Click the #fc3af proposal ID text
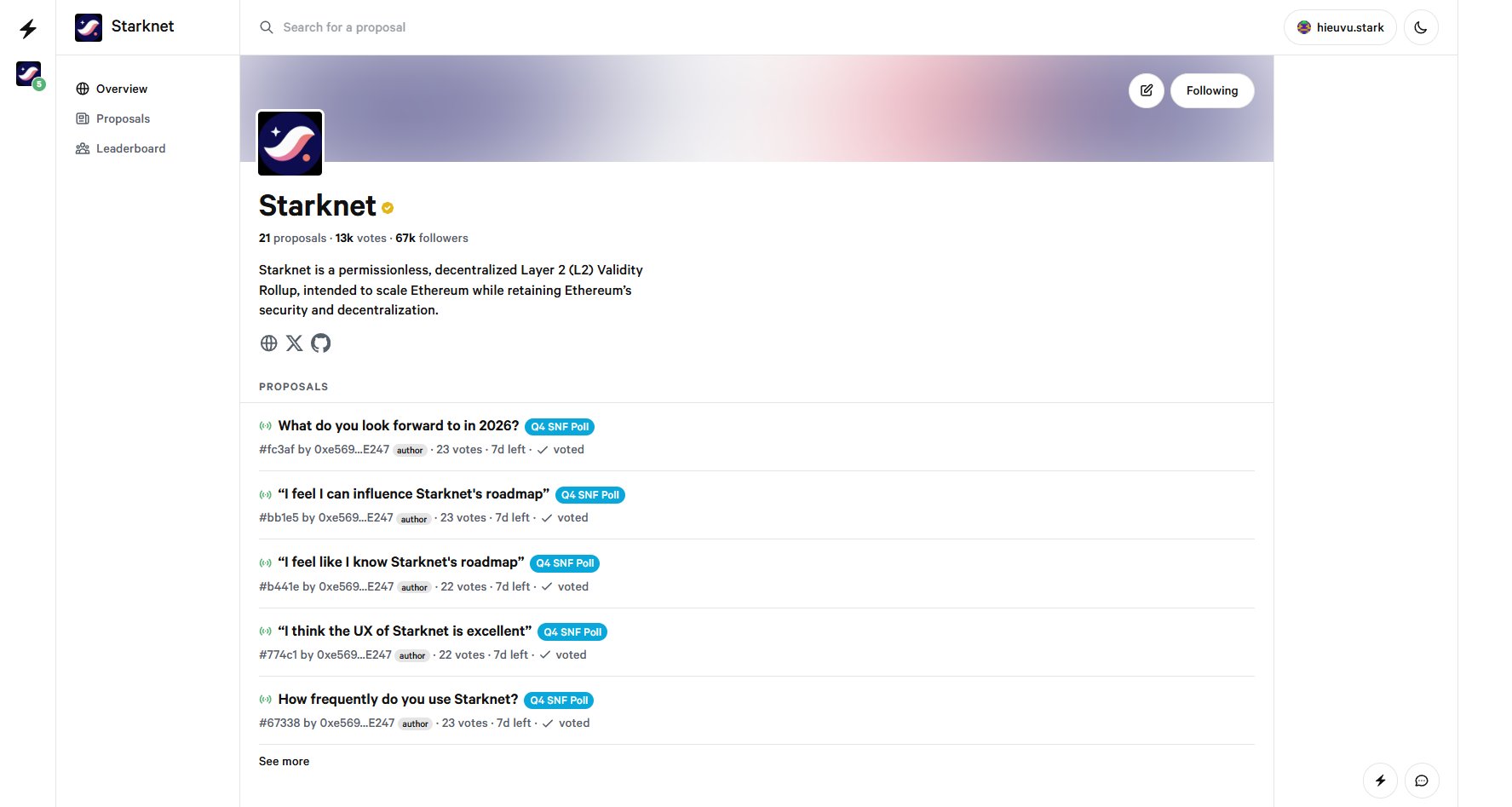1512x807 pixels. pyautogui.click(x=277, y=449)
